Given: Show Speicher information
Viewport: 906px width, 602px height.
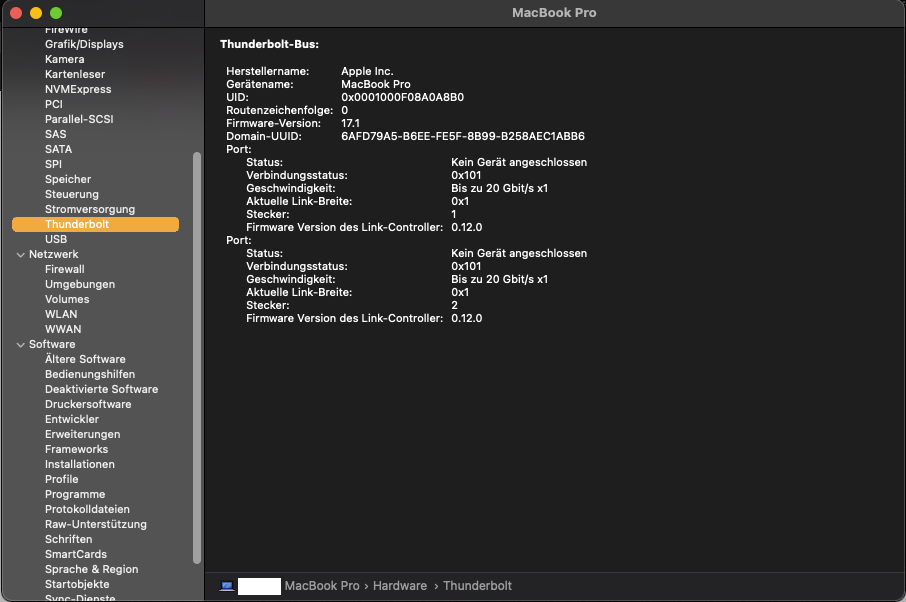Looking at the screenshot, I should pyautogui.click(x=68, y=180).
